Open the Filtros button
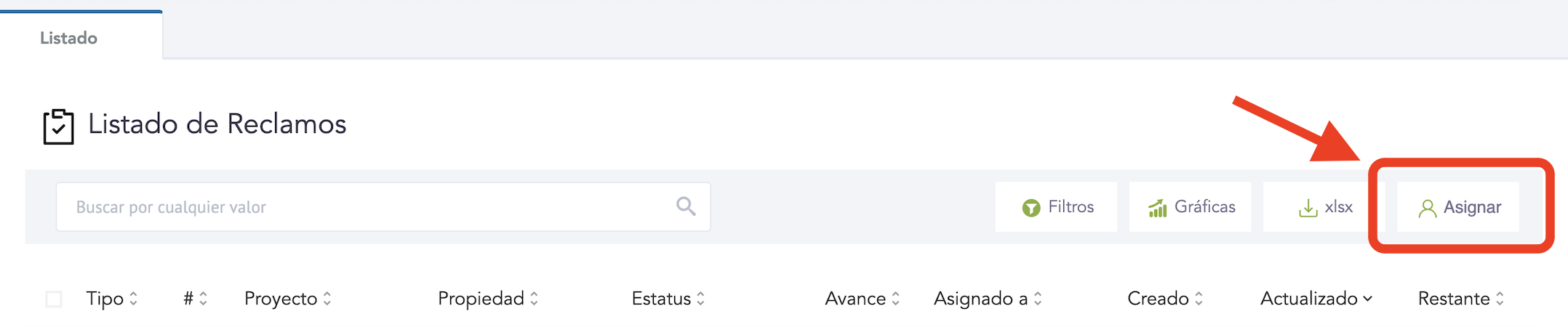This screenshot has width=1568, height=327. pyautogui.click(x=1056, y=207)
